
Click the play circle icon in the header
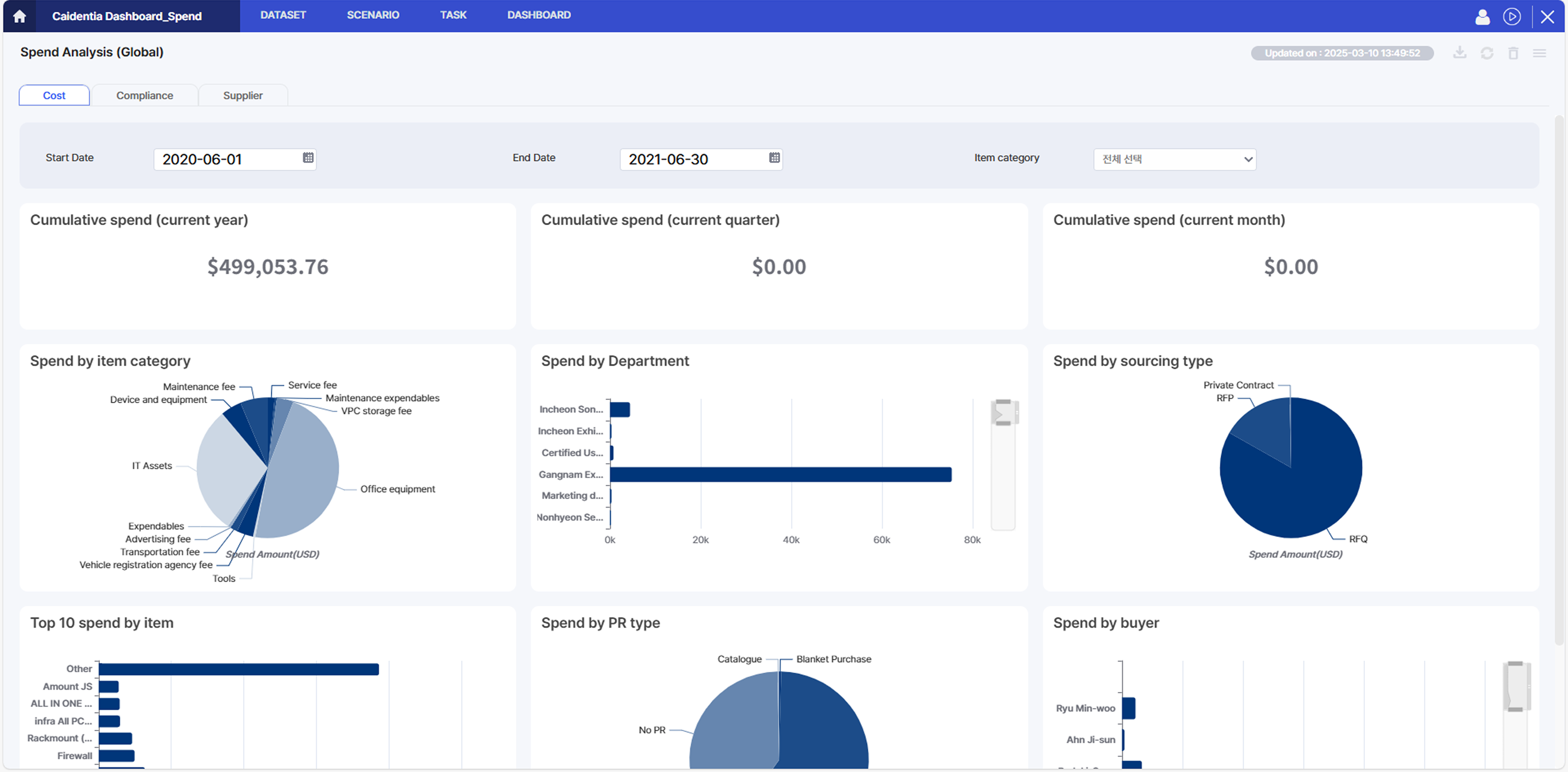point(1511,16)
